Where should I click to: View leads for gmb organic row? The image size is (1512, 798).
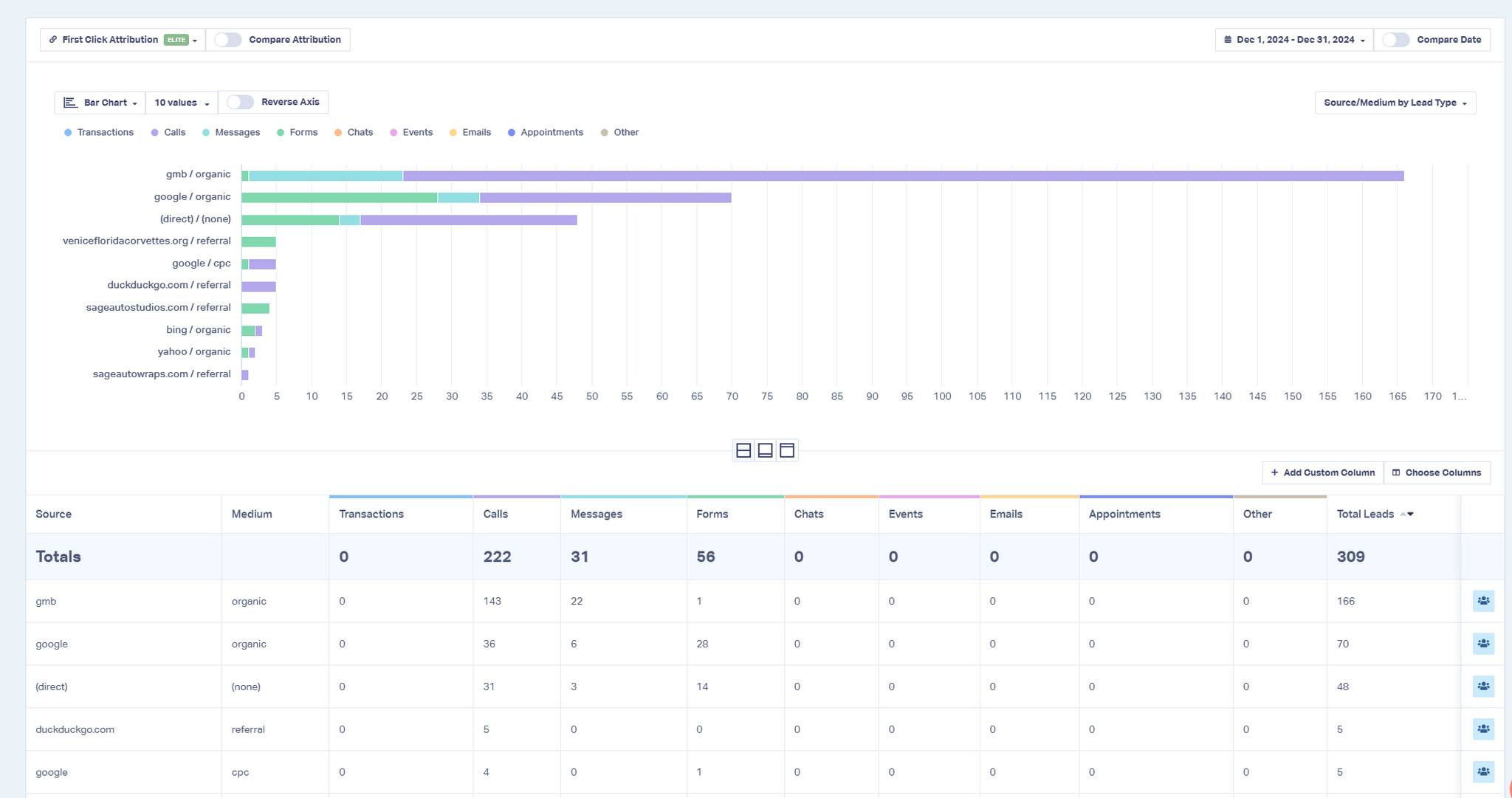coord(1483,601)
